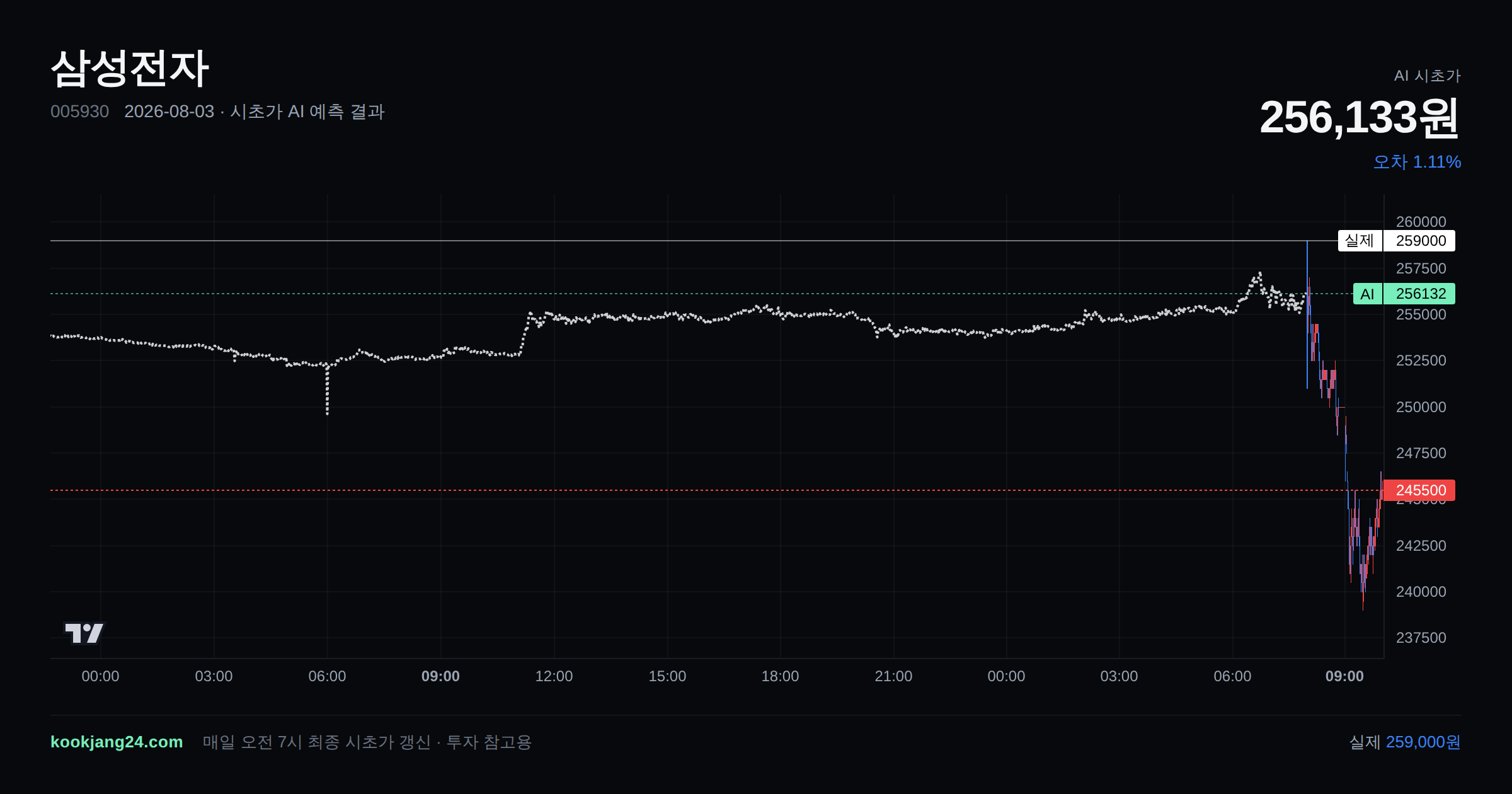Select the 삼성전자 stock title
This screenshot has width=1512, height=794.
[x=130, y=68]
